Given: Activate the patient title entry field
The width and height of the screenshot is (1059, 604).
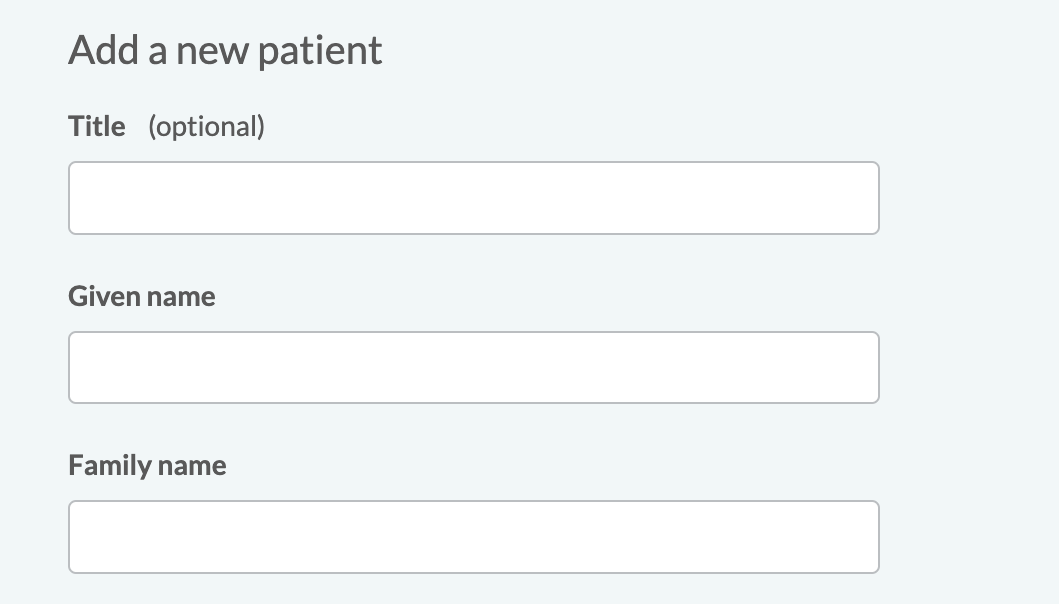Looking at the screenshot, I should 474,197.
